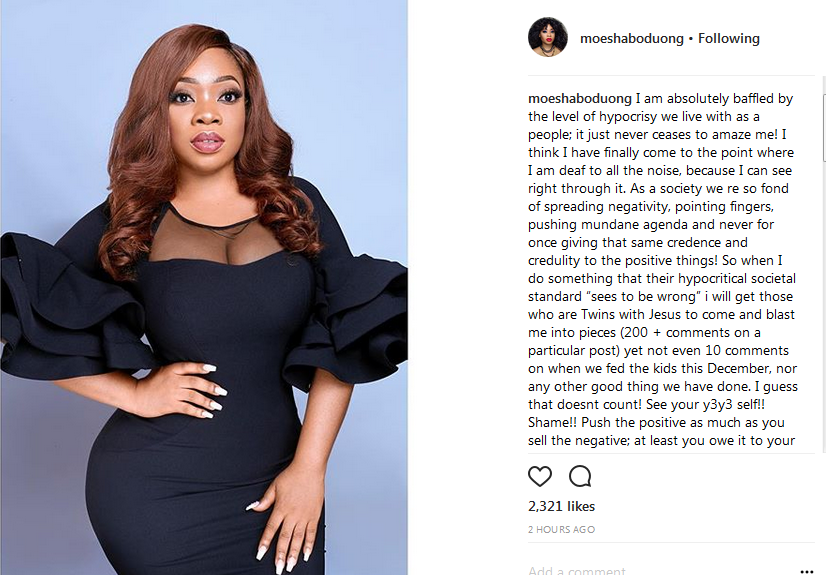This screenshot has height=575, width=826.
Task: Focus the 'Add a comment' field
Action: tap(658, 570)
